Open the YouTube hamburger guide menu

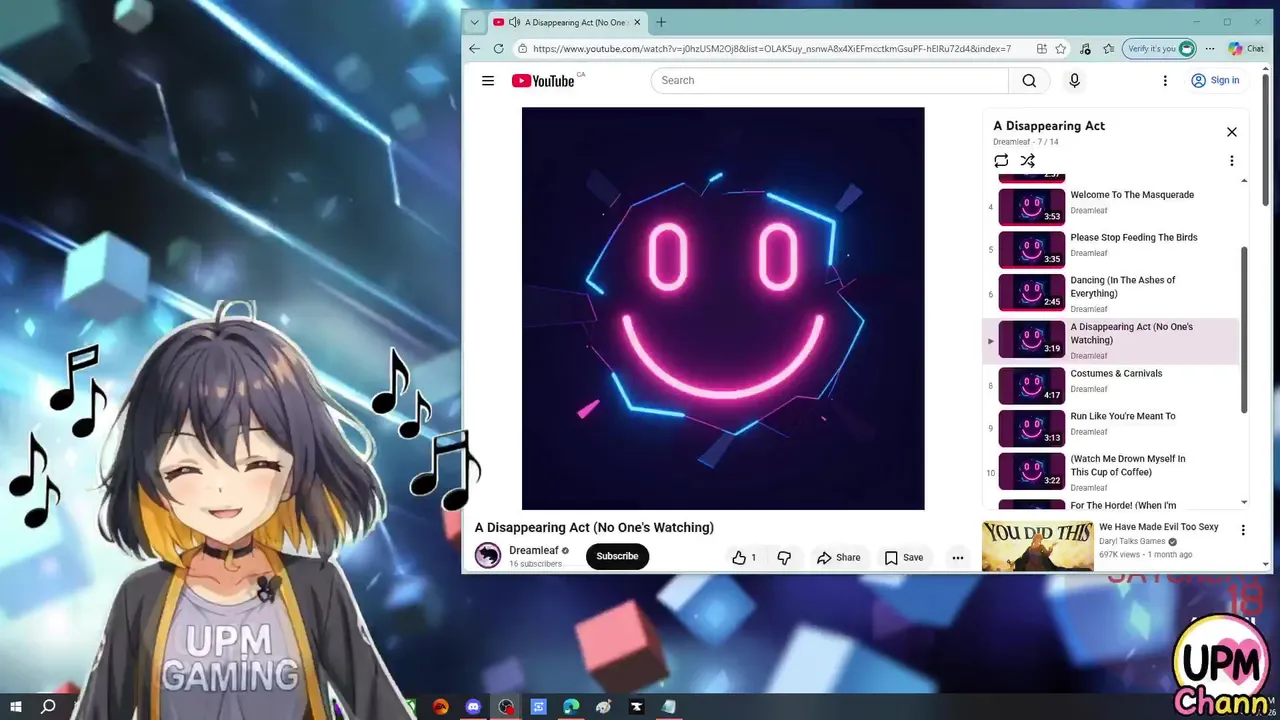pos(488,81)
